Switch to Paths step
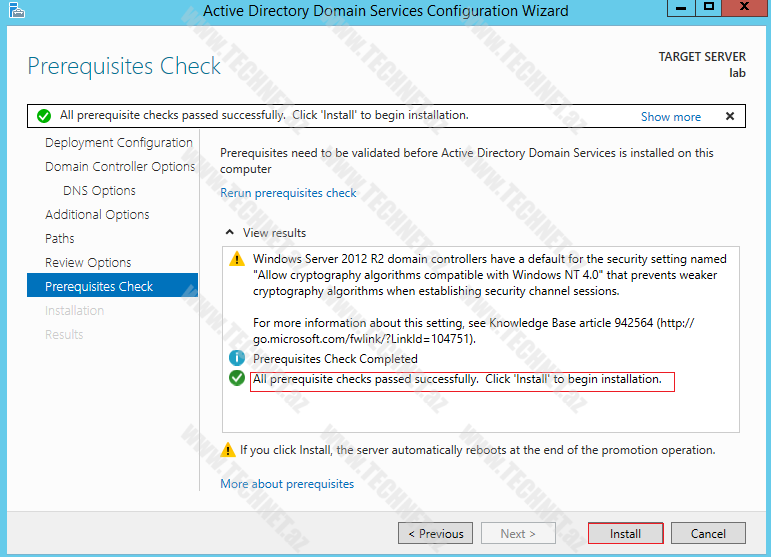The image size is (771, 557). (x=60, y=239)
